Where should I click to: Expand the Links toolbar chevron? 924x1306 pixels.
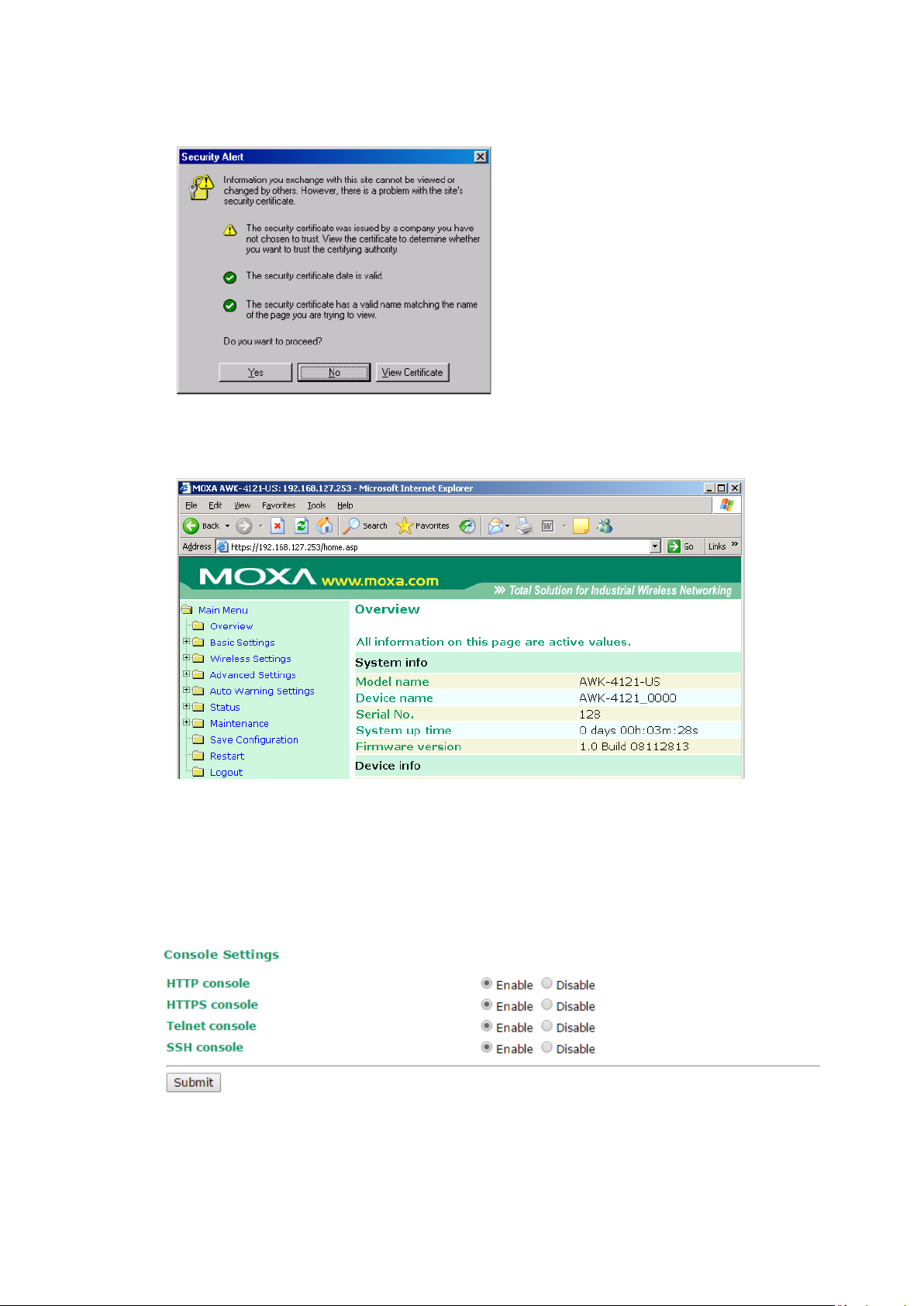tap(734, 545)
